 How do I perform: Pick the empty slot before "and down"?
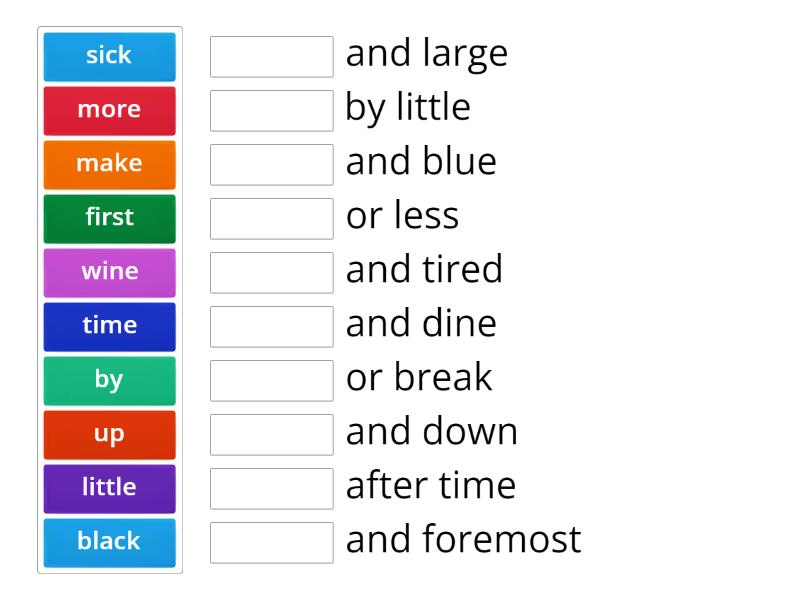coord(271,434)
